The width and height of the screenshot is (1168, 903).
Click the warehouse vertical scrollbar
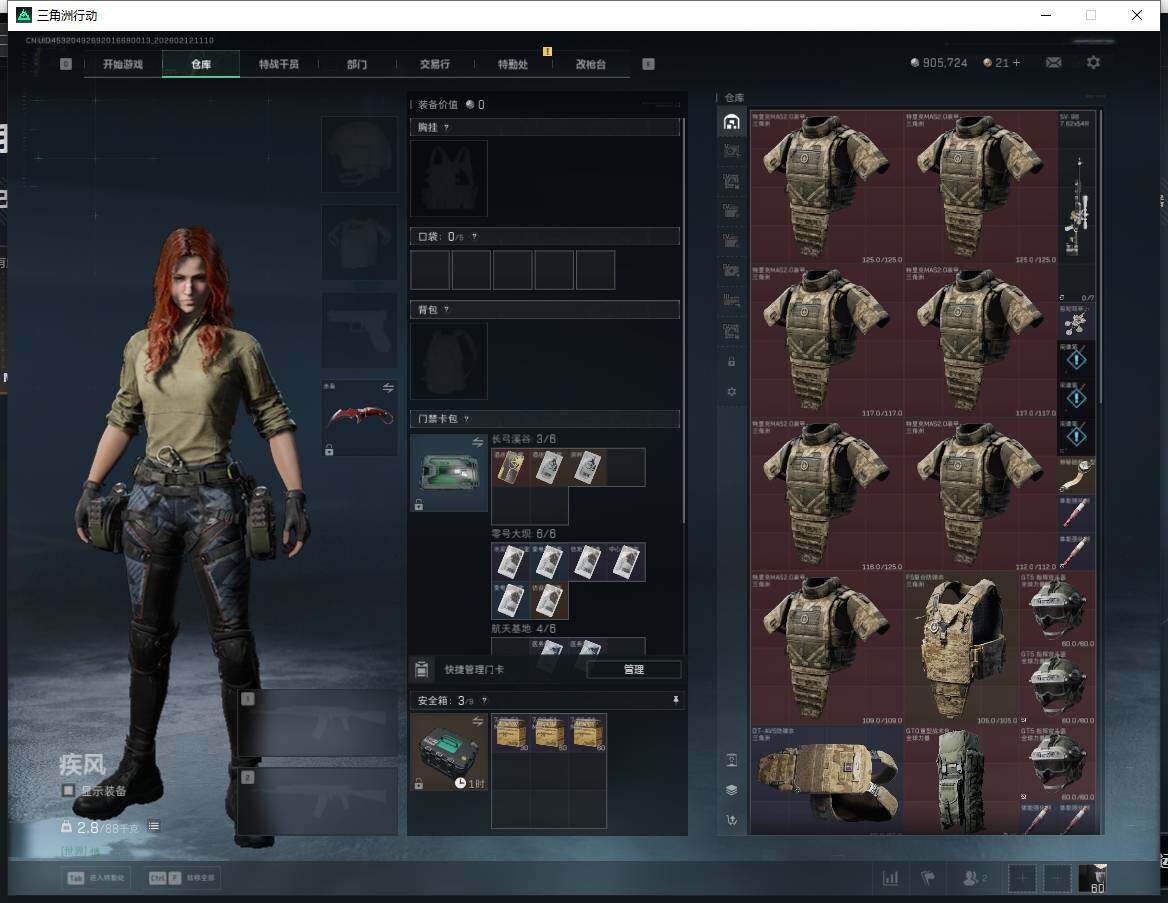click(x=1100, y=257)
